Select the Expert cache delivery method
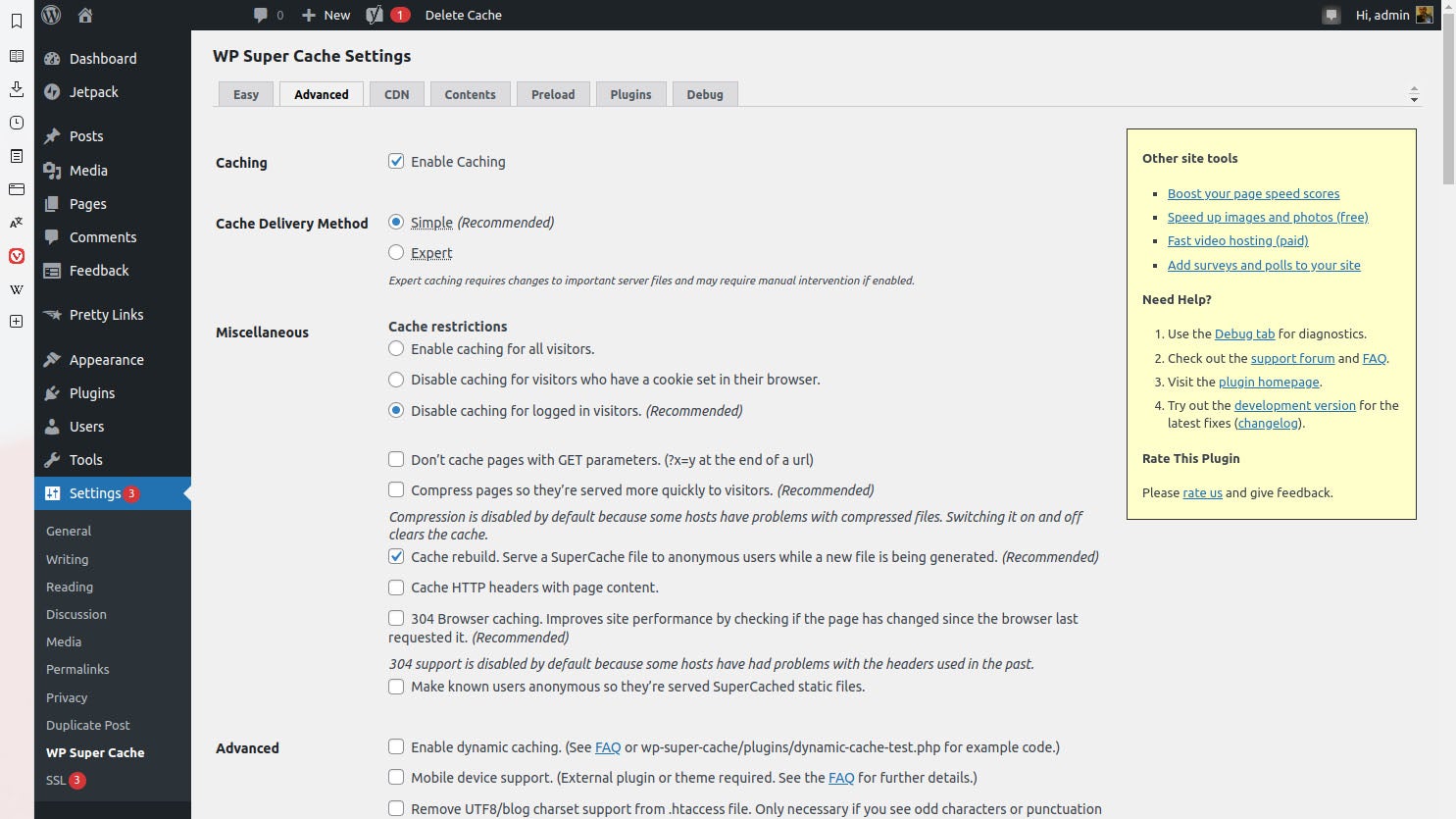 click(x=396, y=252)
